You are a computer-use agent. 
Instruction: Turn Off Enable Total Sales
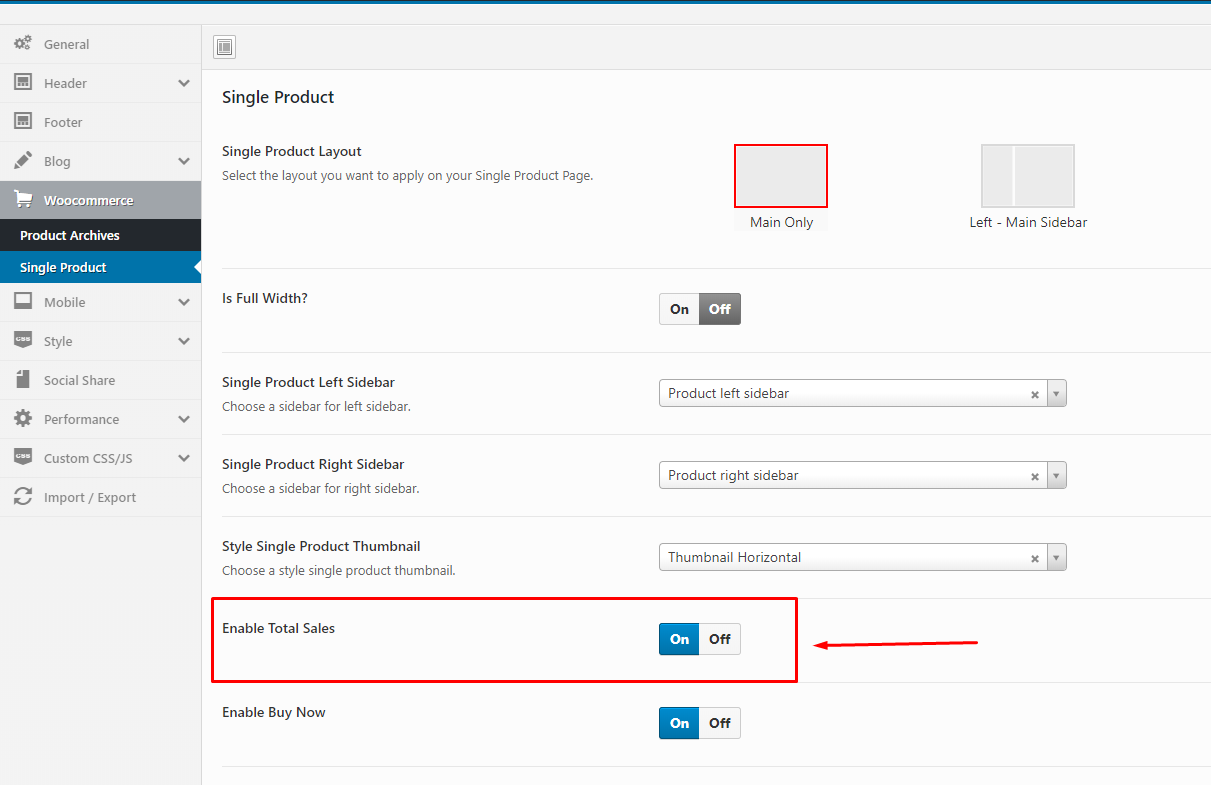[720, 639]
